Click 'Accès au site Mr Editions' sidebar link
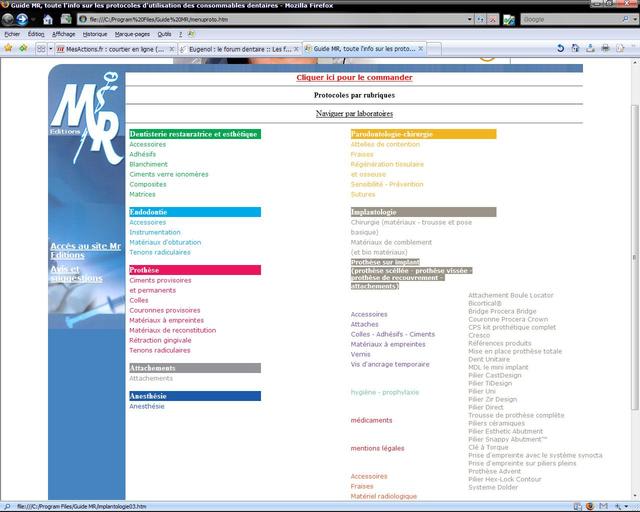Image resolution: width=640 pixels, height=512 pixels. click(x=85, y=250)
